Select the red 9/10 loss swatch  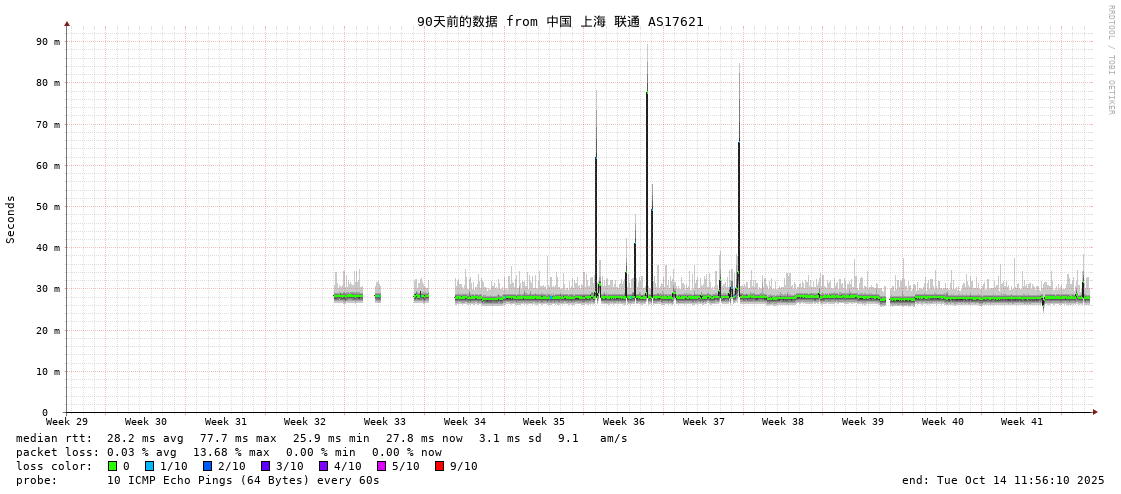tap(439, 466)
